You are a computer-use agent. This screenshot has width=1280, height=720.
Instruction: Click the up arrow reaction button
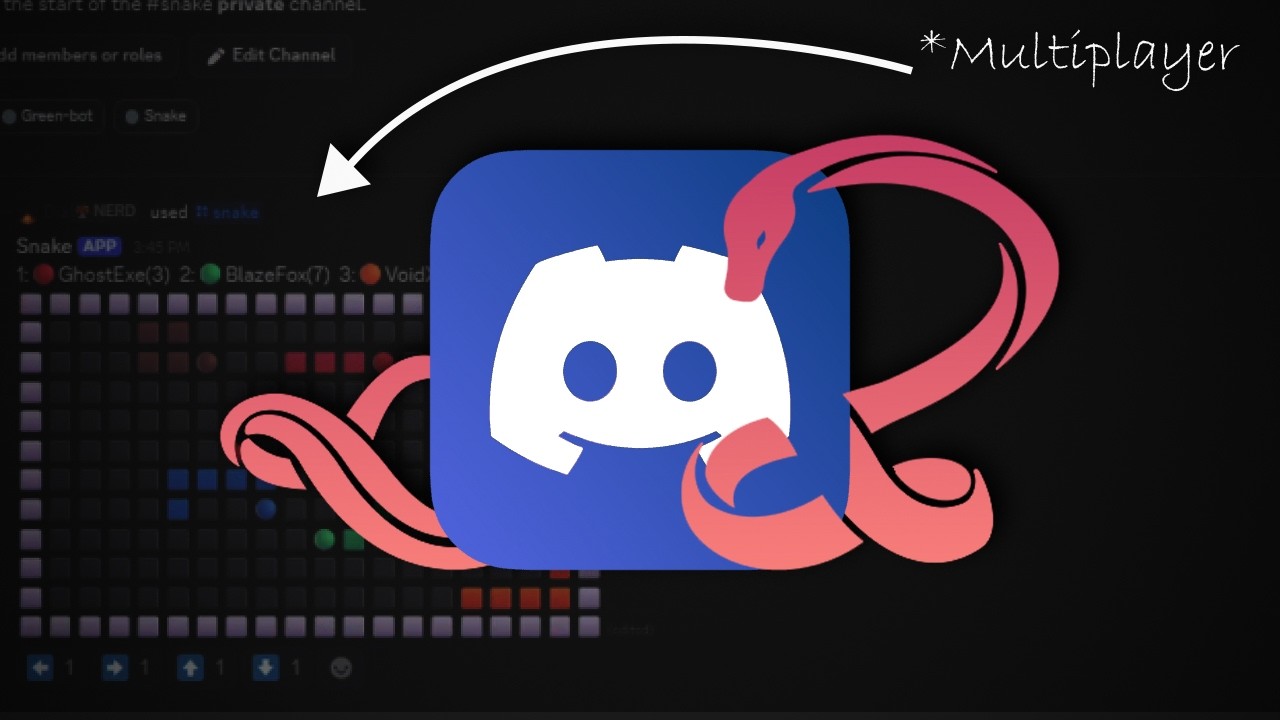pos(200,668)
